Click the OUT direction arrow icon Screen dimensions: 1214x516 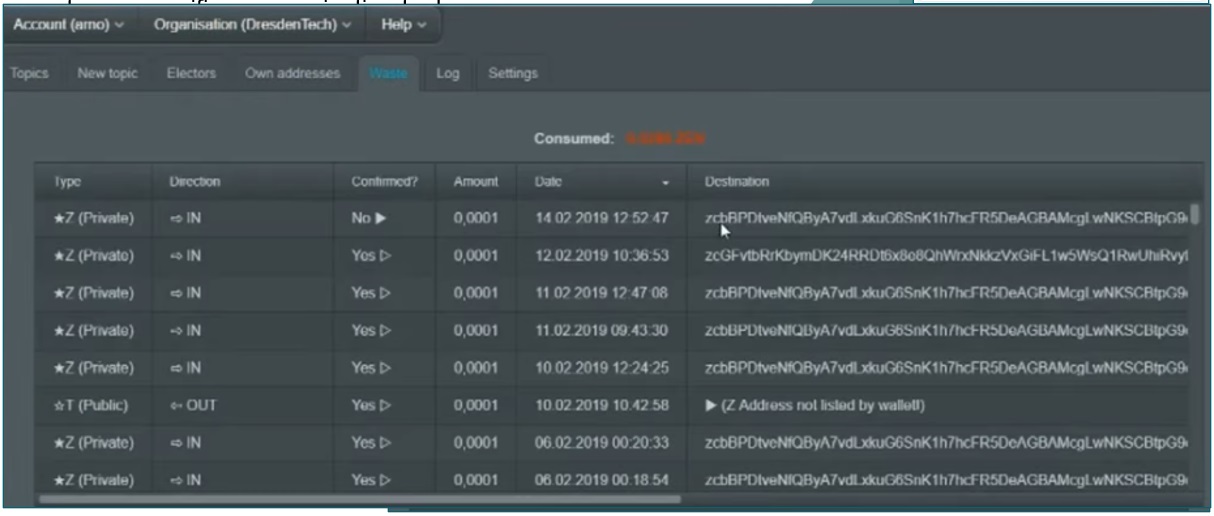tap(176, 406)
